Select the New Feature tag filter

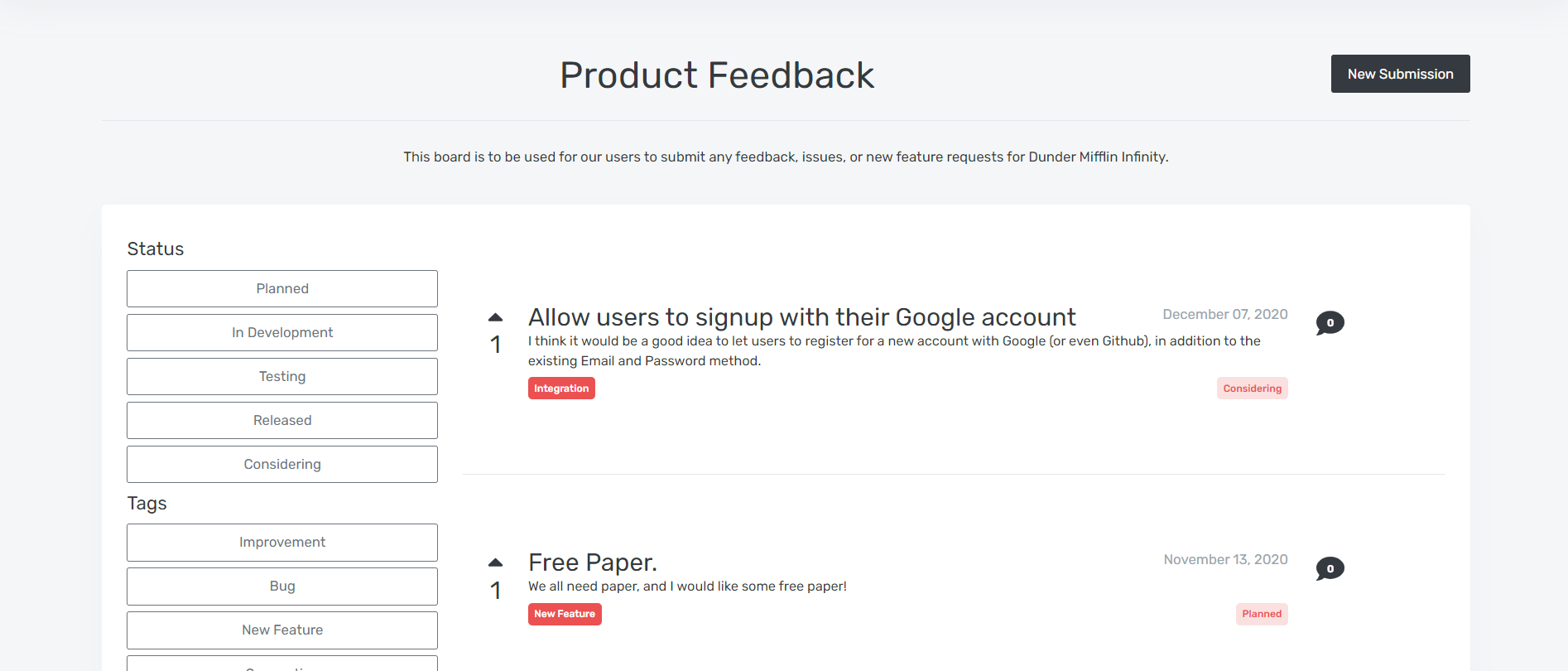pos(282,630)
